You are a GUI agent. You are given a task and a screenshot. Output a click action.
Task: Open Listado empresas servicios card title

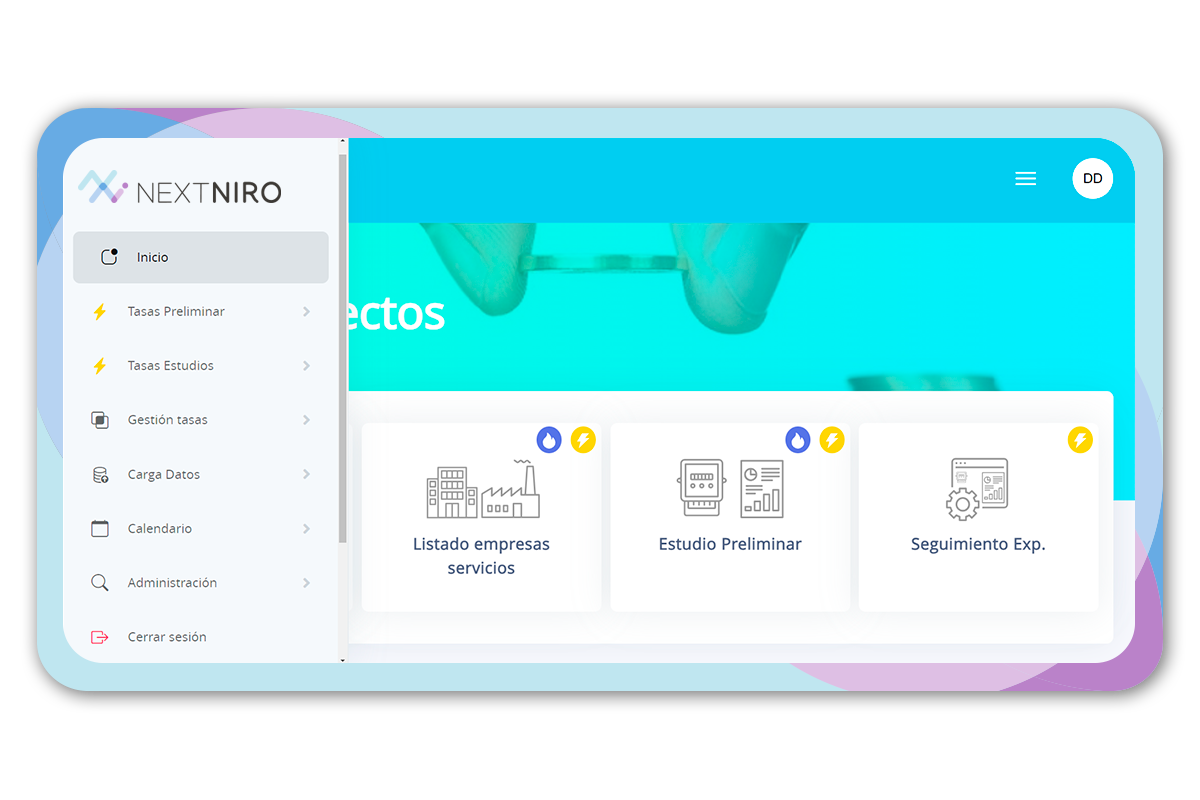481,556
